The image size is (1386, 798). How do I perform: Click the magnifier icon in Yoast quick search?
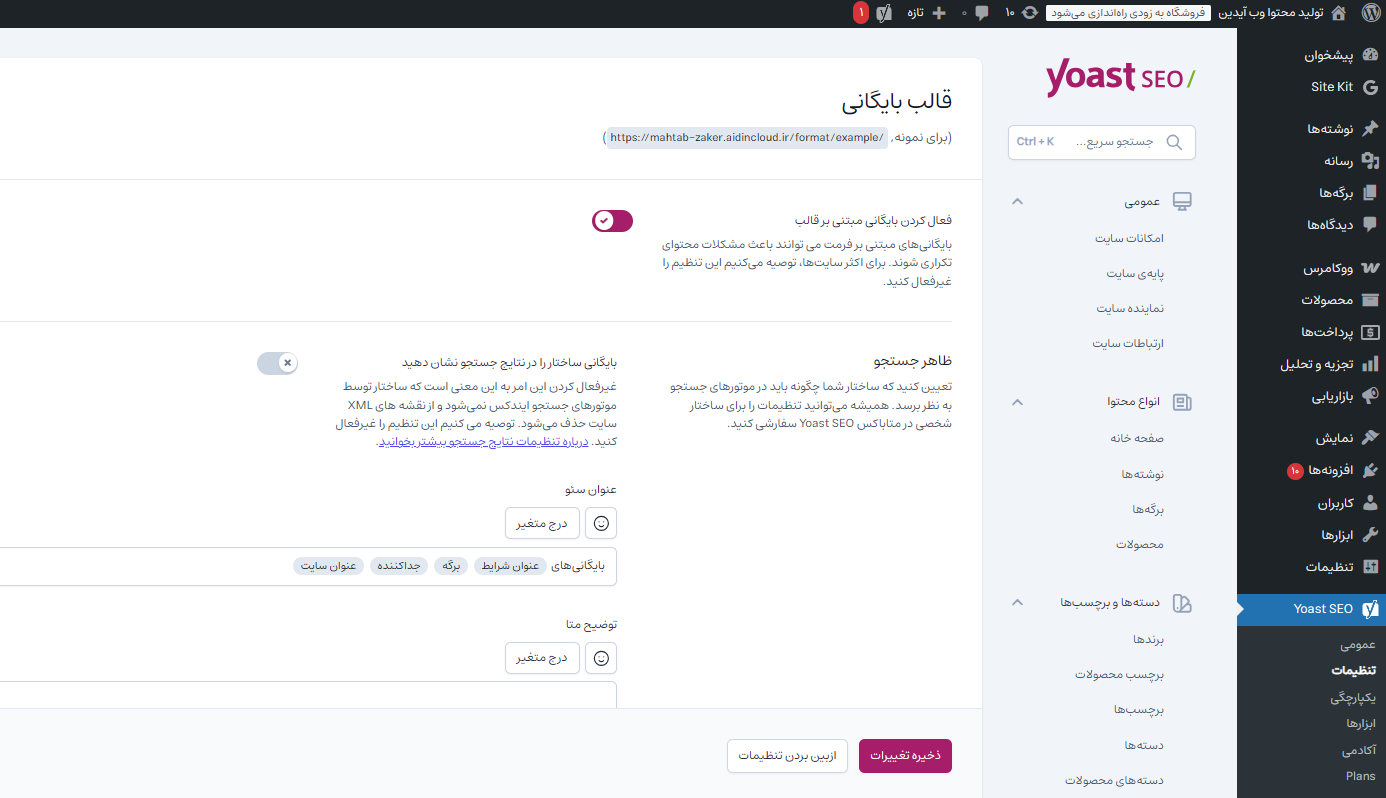tap(1175, 142)
